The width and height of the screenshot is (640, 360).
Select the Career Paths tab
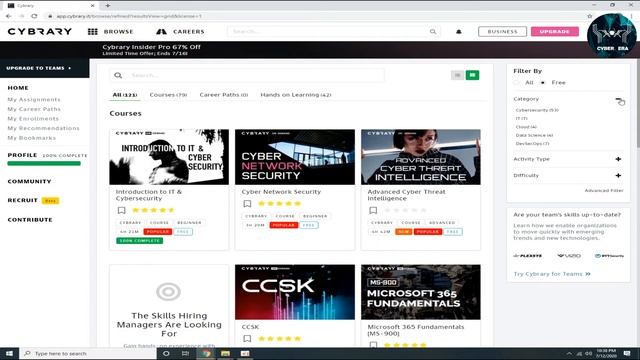(224, 95)
